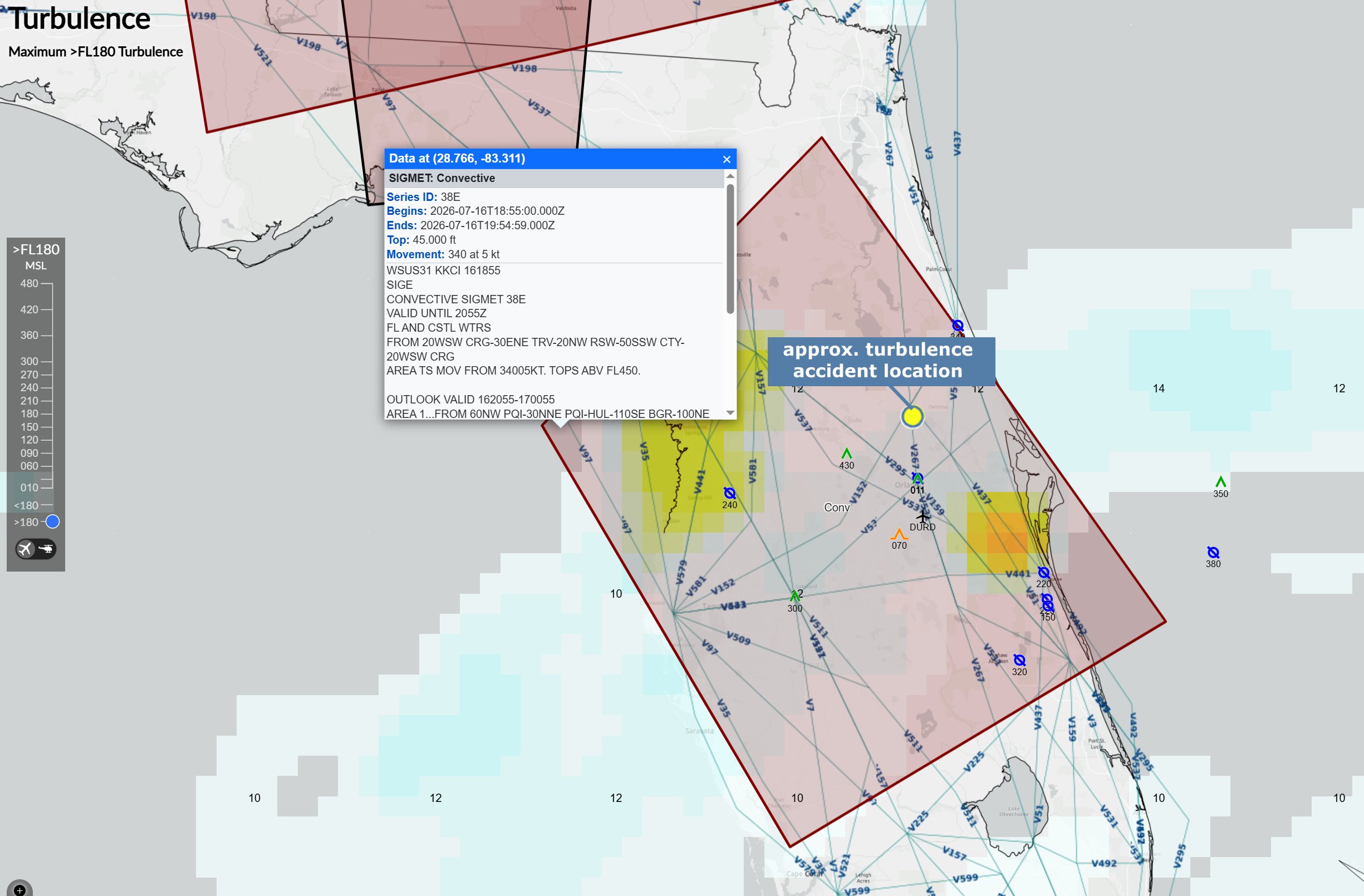Select the <180 maximum turbulence level

tap(26, 505)
